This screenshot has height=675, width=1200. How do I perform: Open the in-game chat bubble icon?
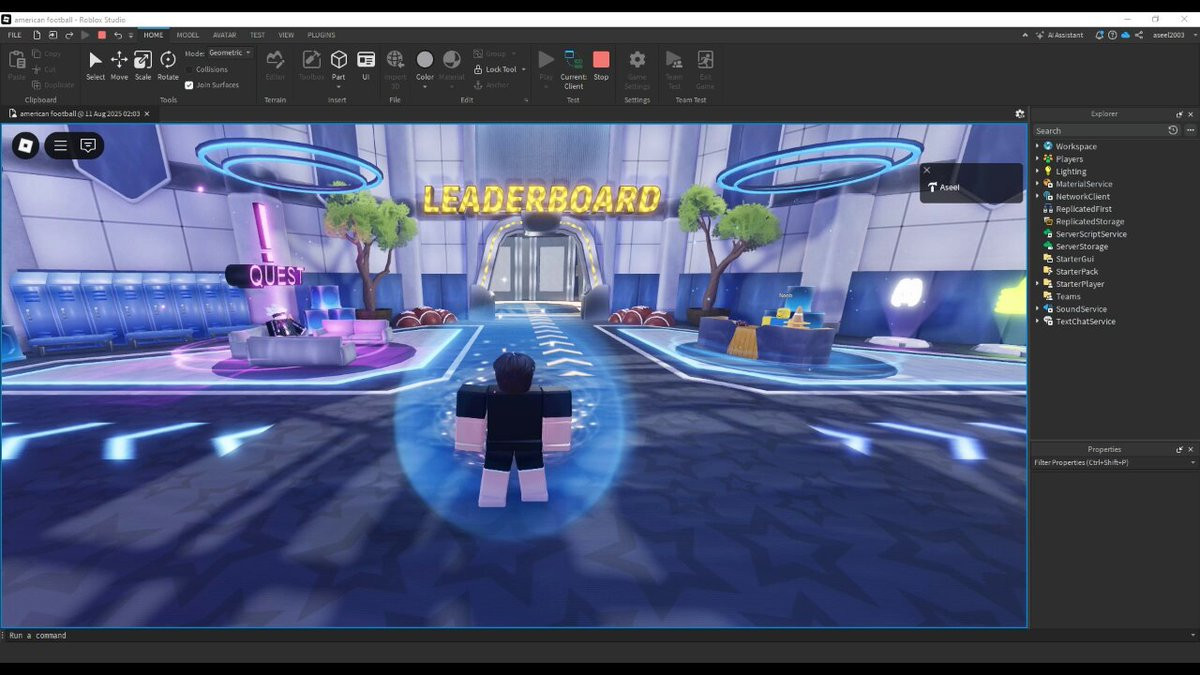[88, 145]
